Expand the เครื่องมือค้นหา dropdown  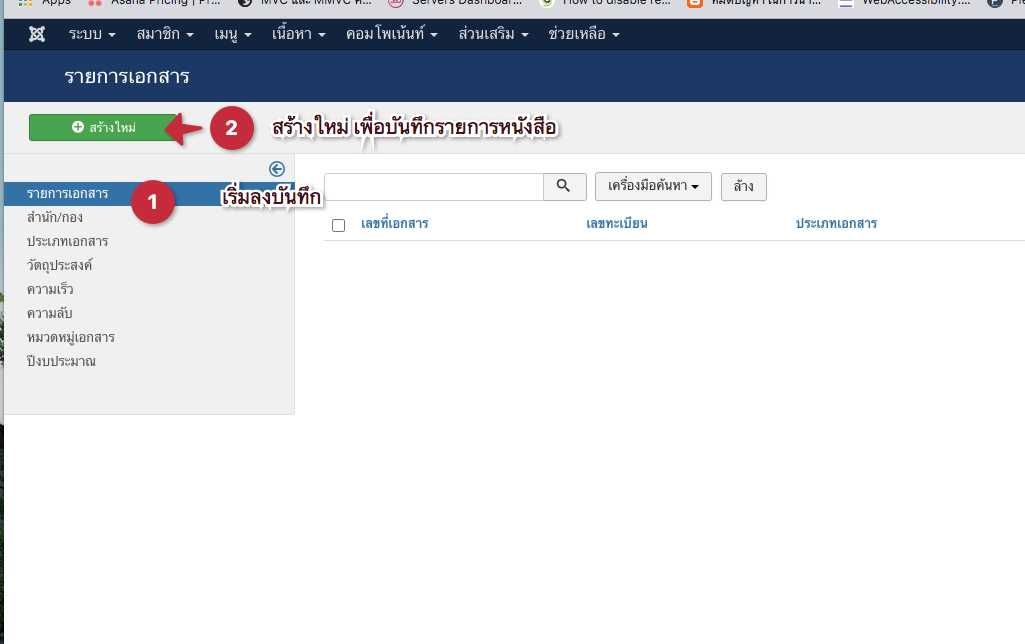coord(653,187)
